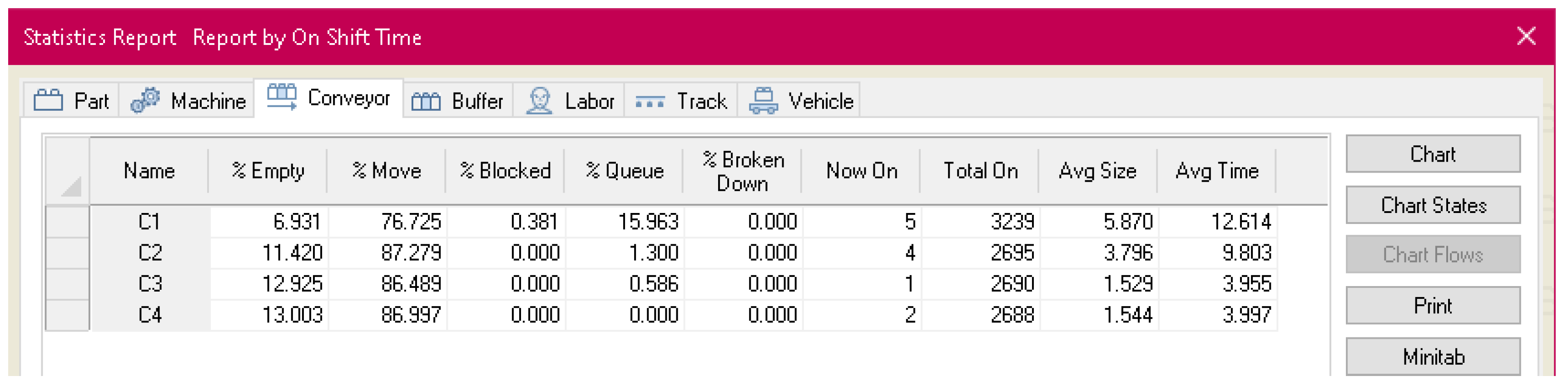Open Chart States
The height and width of the screenshot is (386, 1568).
click(1432, 206)
